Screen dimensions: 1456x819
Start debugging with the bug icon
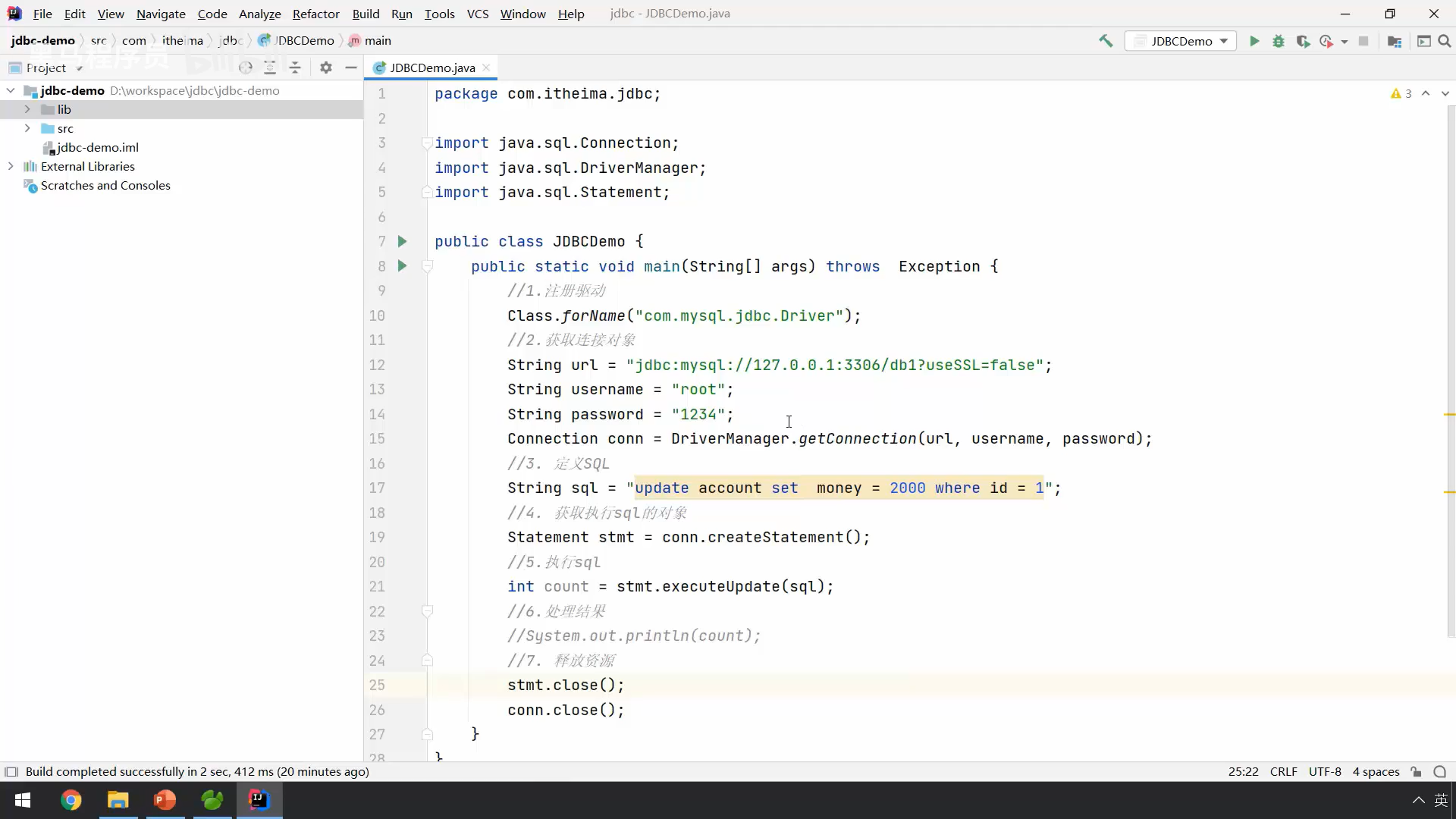point(1279,41)
